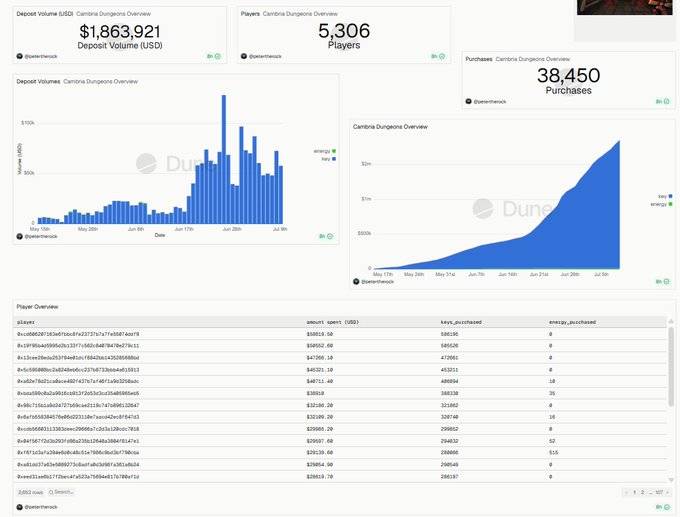Toggle the energy series in the bar chart legend
Image resolution: width=680 pixels, height=517 pixels.
tap(324, 151)
